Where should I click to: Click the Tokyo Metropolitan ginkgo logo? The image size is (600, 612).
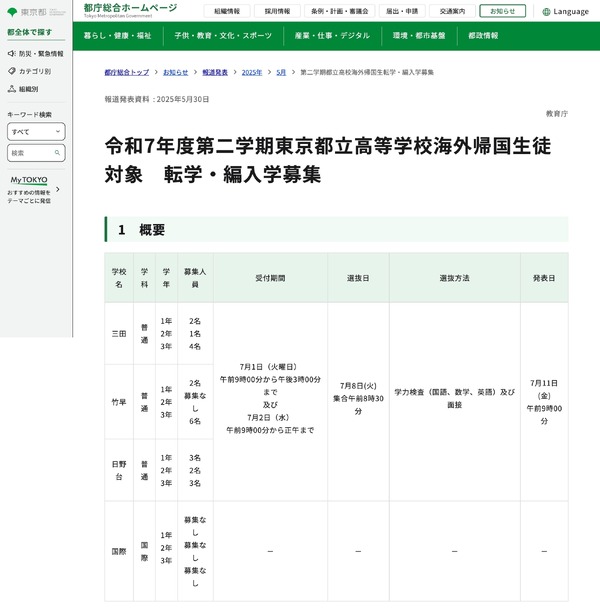click(x=13, y=12)
